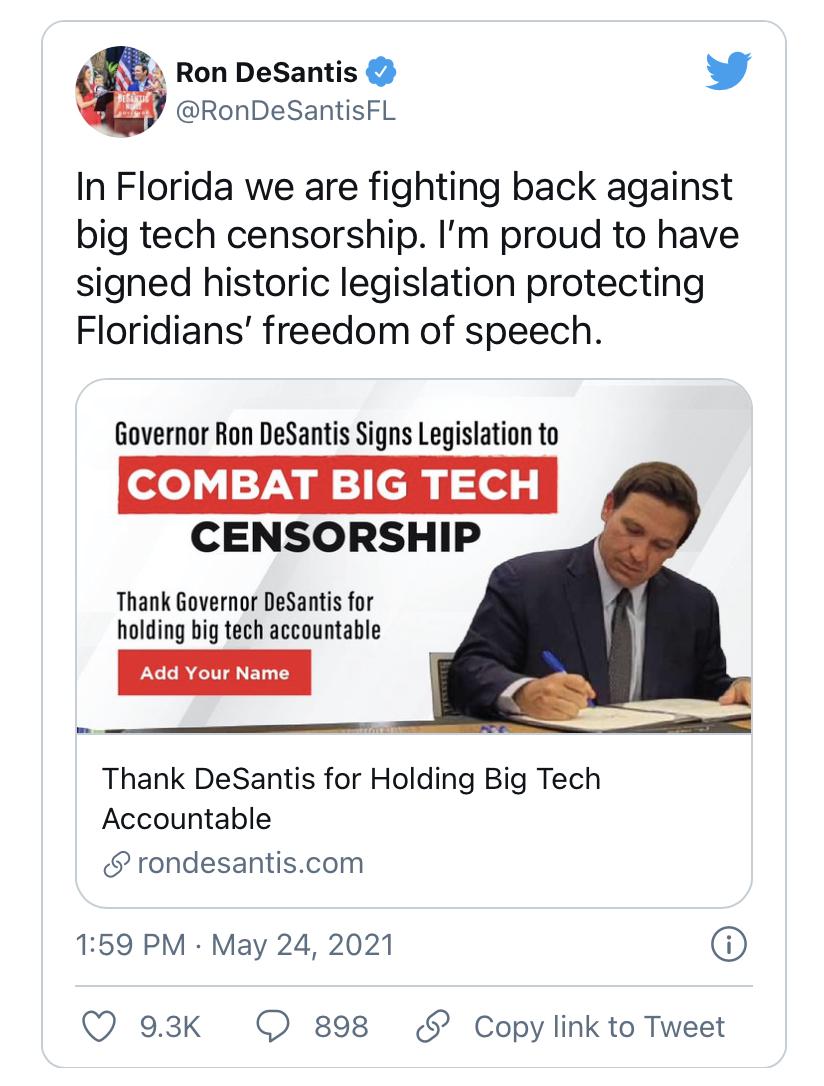The height and width of the screenshot is (1086, 824).
Task: Click Copy link to Tweet text
Action: click(x=599, y=1026)
